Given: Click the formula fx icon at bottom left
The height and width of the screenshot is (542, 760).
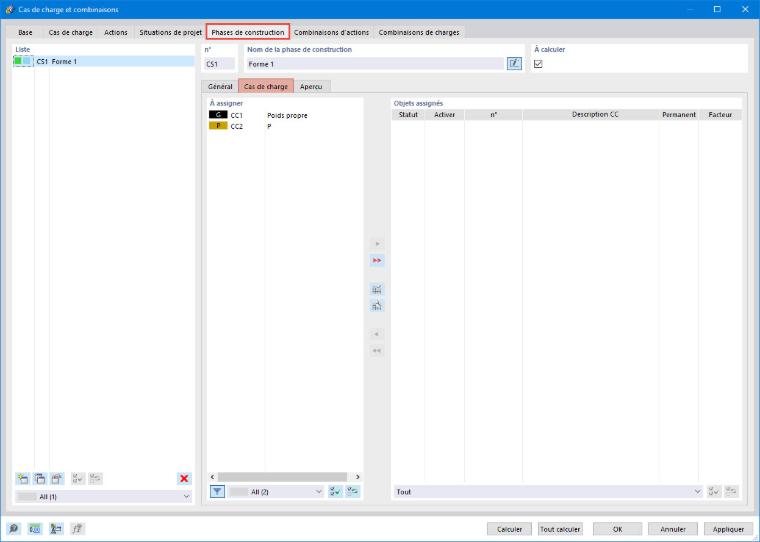Looking at the screenshot, I should (77, 528).
